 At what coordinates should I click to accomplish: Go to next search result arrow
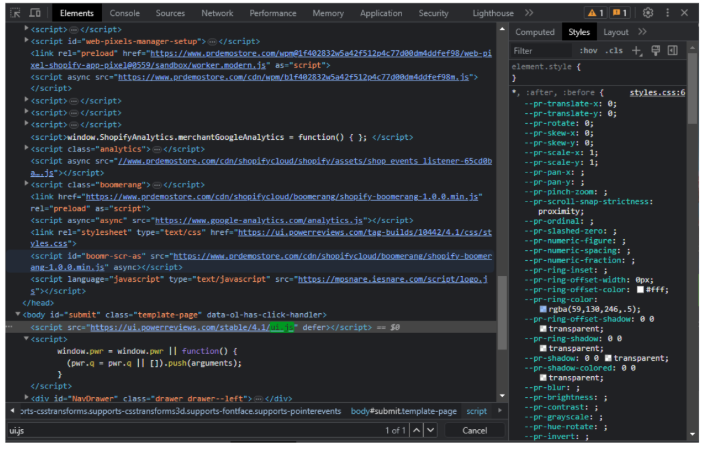point(431,431)
